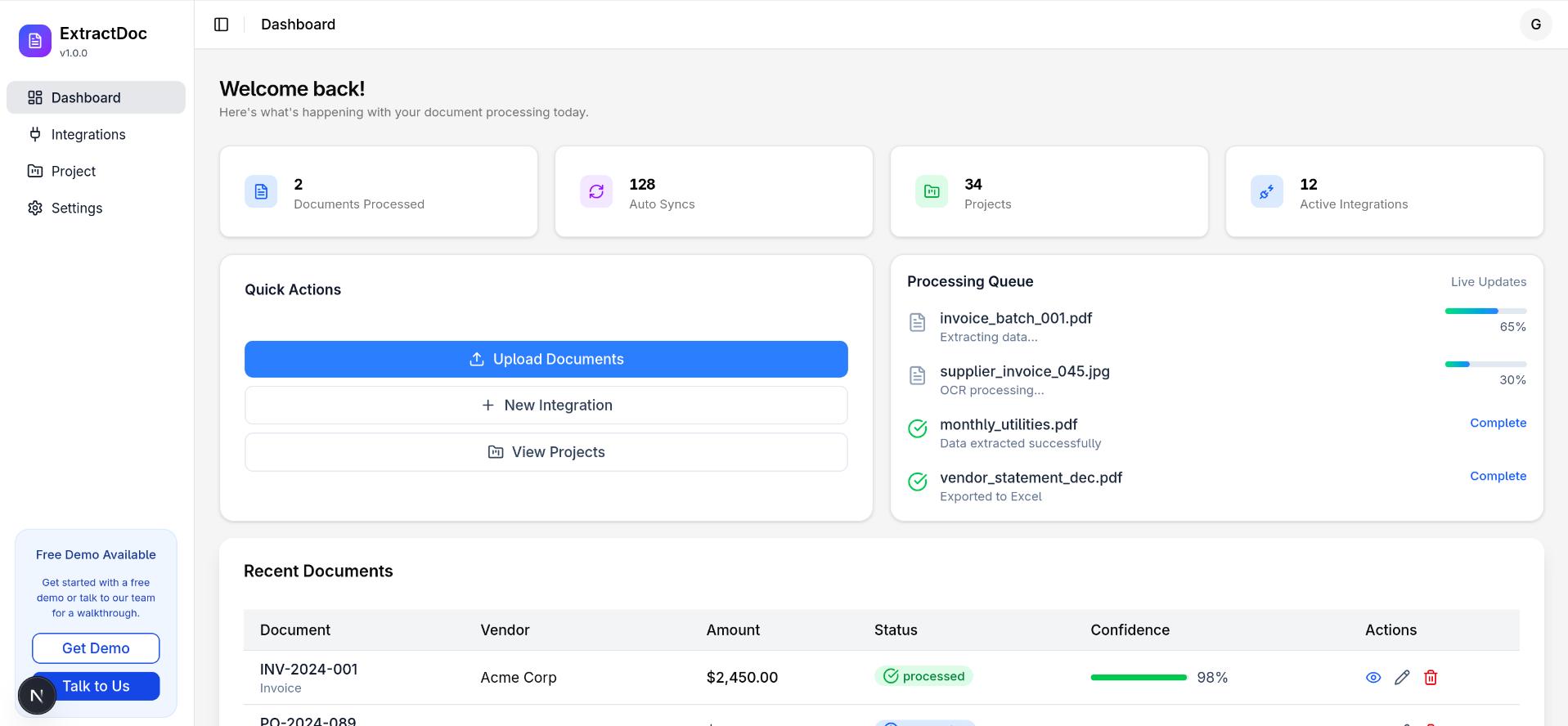The image size is (1568, 726).
Task: Click Complete link for vendor_statement_dec.pdf
Action: point(1498,476)
